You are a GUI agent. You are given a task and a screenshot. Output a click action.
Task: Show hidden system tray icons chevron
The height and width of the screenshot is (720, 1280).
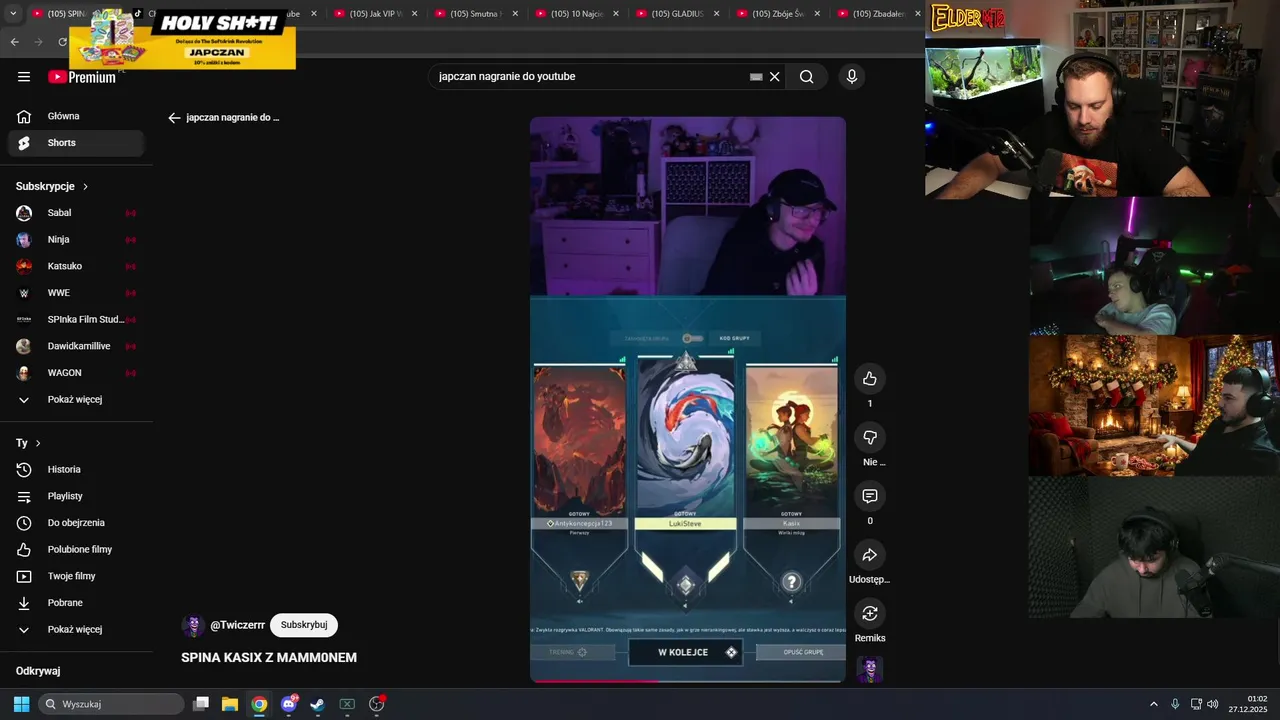(x=1153, y=704)
